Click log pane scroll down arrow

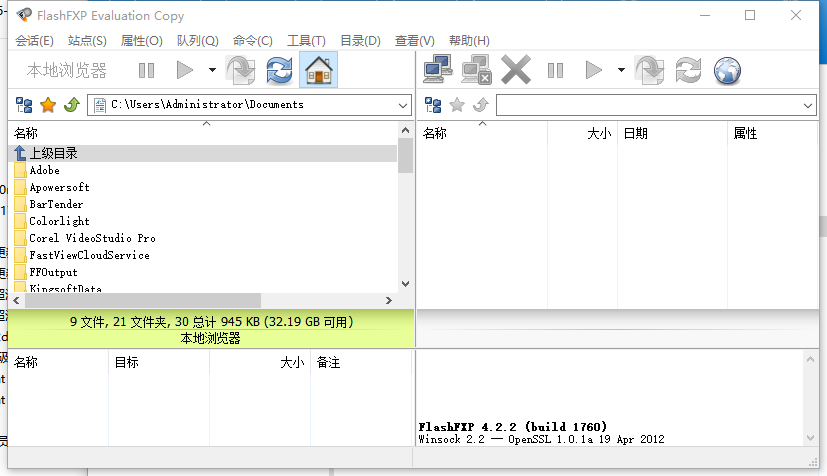pyautogui.click(x=811, y=438)
